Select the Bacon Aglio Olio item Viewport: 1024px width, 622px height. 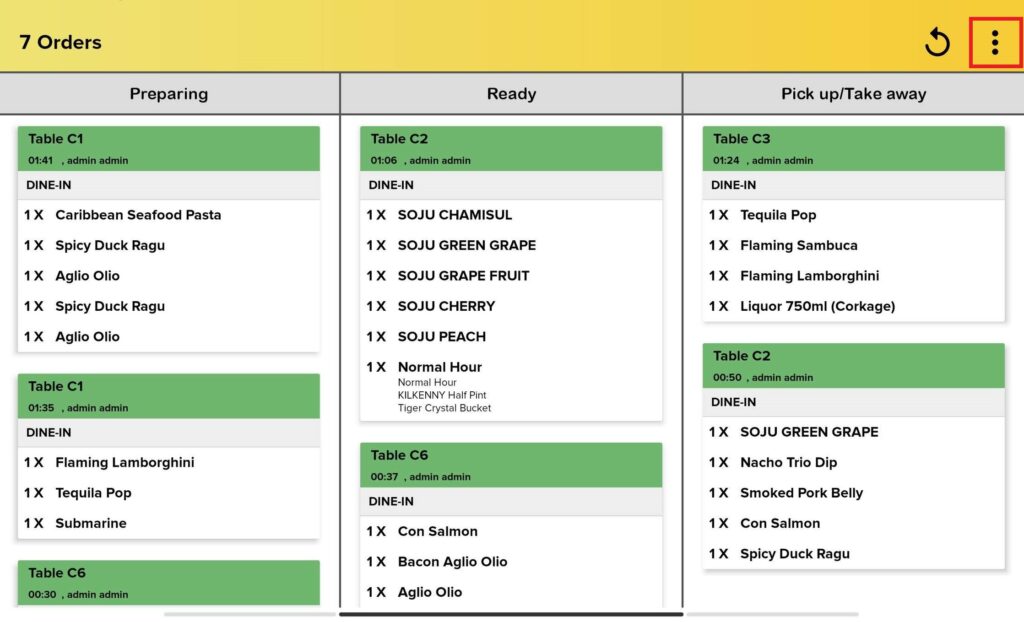coord(453,562)
